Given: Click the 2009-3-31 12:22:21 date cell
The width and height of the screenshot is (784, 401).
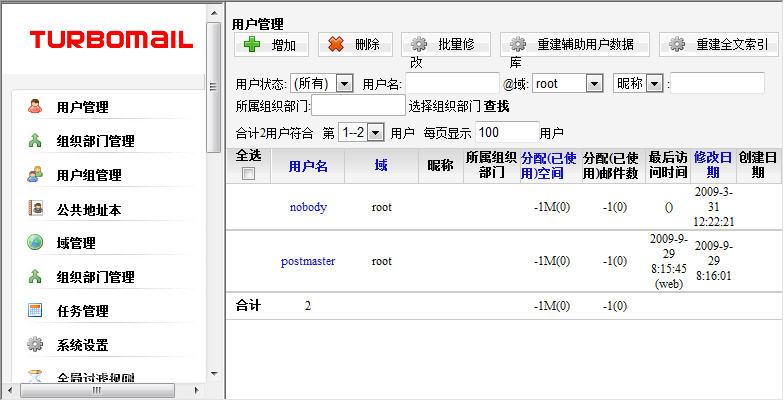Looking at the screenshot, I should coord(714,207).
